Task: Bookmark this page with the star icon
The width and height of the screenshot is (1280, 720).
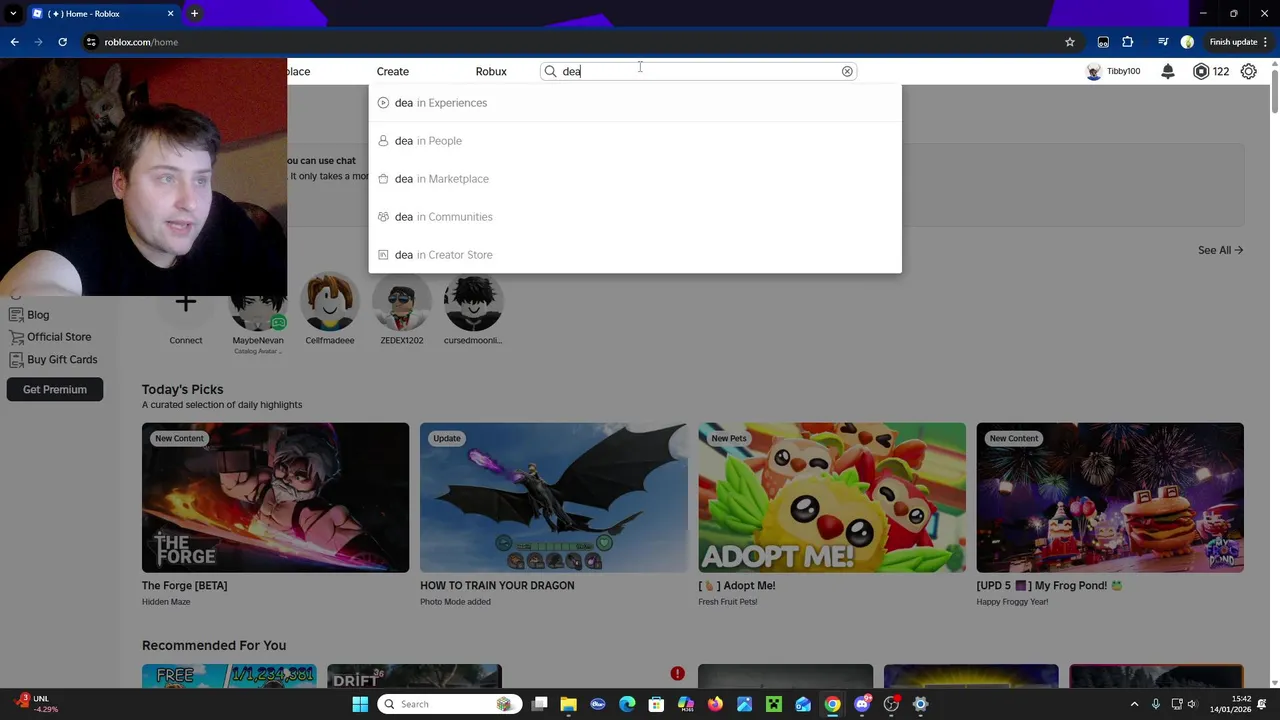Action: click(1070, 42)
